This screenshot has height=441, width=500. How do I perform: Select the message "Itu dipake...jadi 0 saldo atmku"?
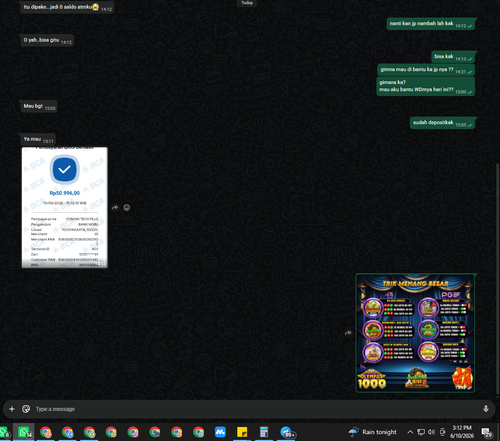pos(67,7)
